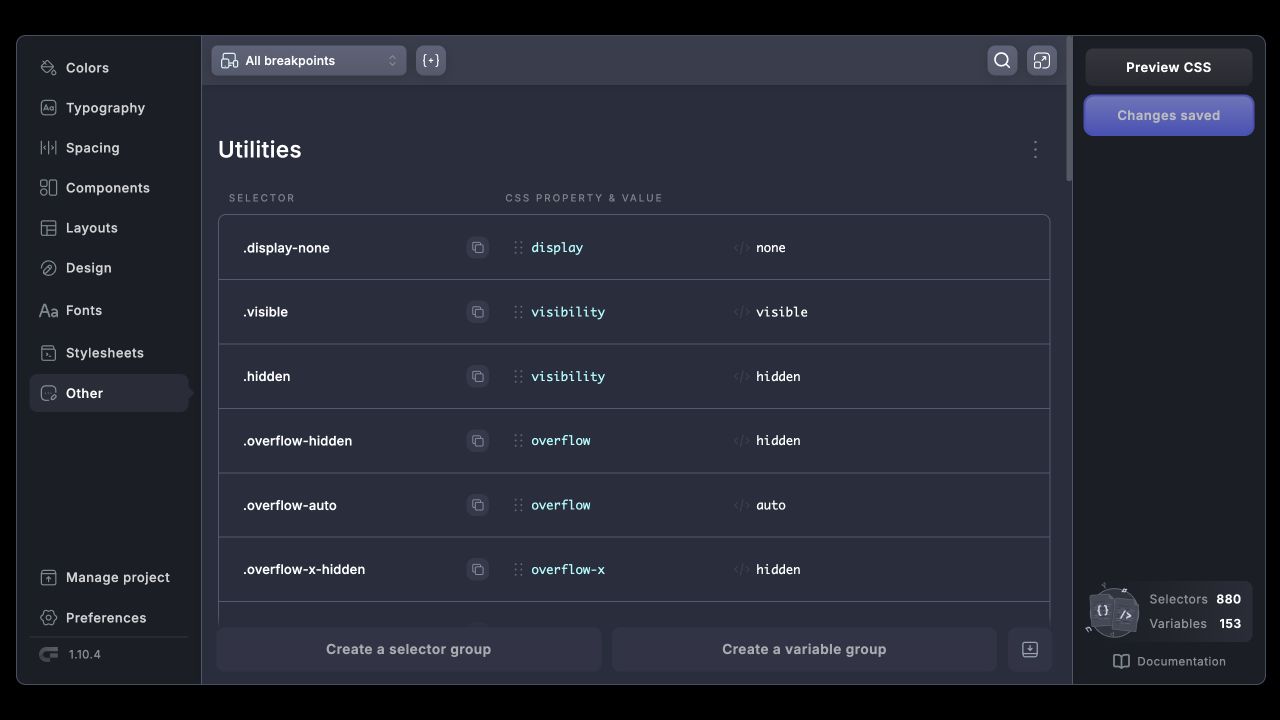Click the add variable braces icon
This screenshot has width=1280, height=720.
coord(431,60)
